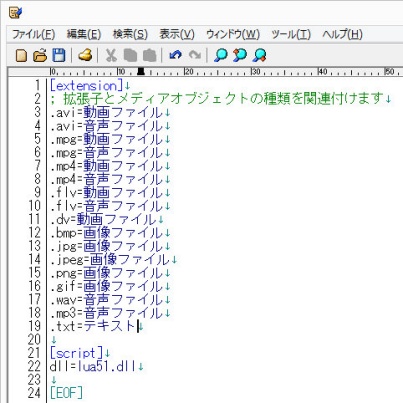403x403 pixels.
Task: Click ruler position 40 mark
Action: pos(322,71)
